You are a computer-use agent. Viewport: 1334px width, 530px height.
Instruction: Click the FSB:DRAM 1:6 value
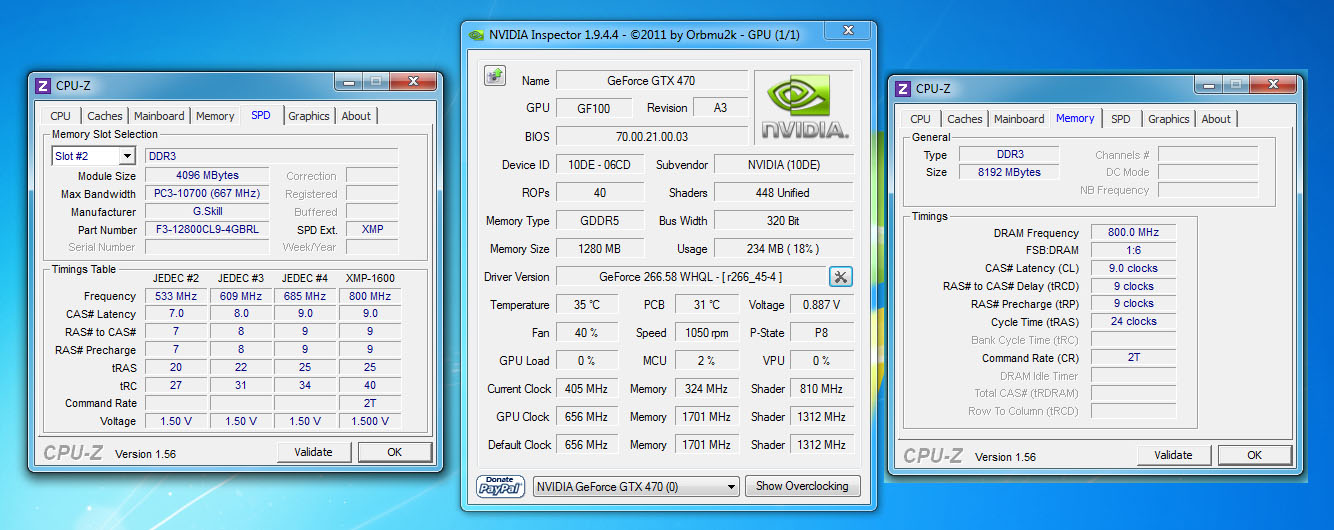tap(1134, 251)
